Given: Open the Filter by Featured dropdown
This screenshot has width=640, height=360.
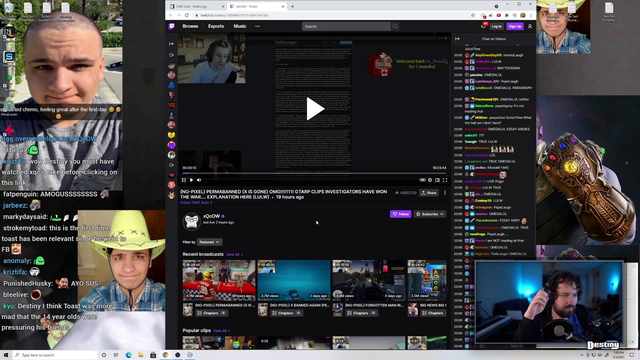Looking at the screenshot, I should pos(210,242).
